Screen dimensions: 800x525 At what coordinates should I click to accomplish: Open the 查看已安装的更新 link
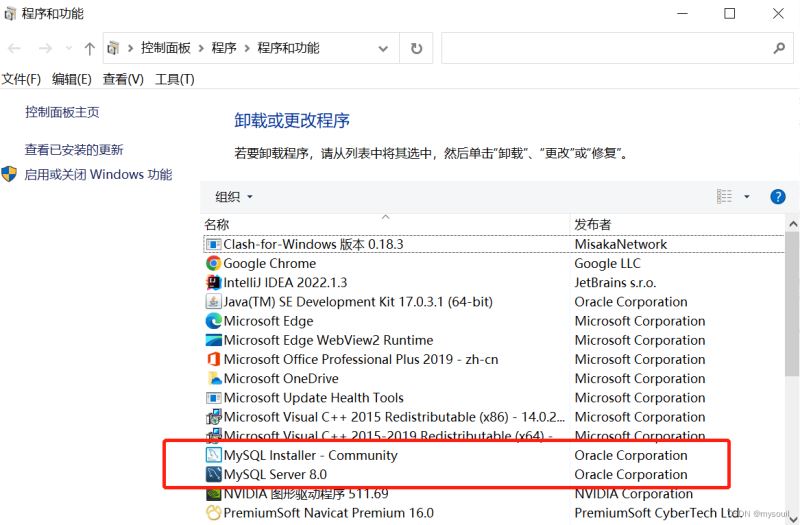click(74, 149)
